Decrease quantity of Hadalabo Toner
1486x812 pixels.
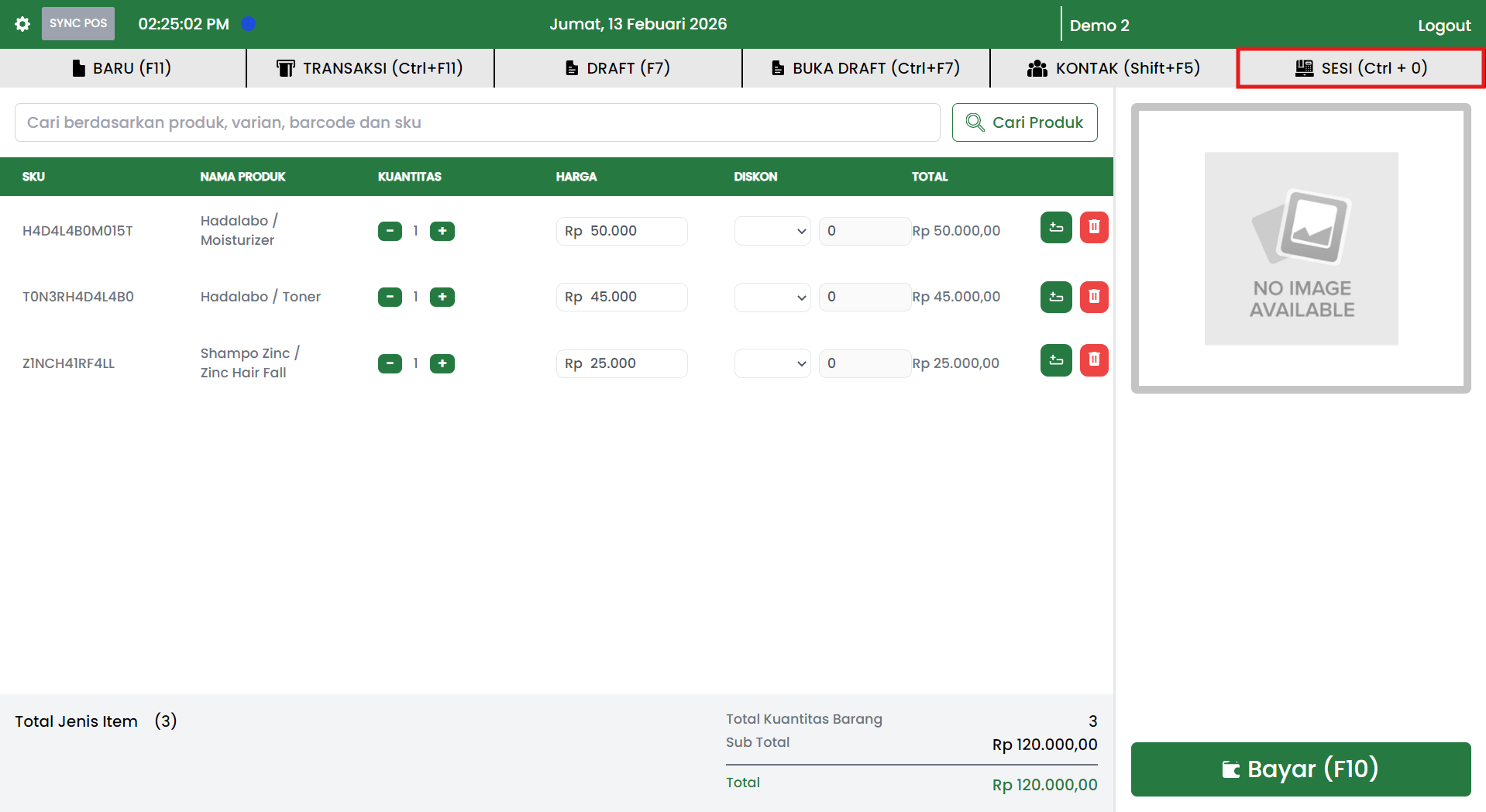coord(390,297)
